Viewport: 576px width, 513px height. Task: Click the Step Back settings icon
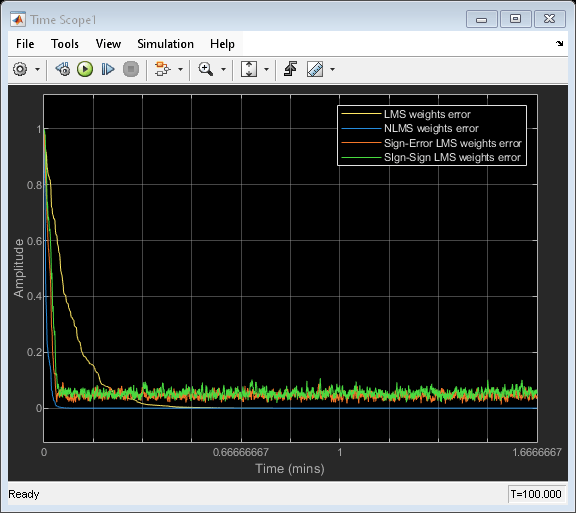(x=63, y=69)
